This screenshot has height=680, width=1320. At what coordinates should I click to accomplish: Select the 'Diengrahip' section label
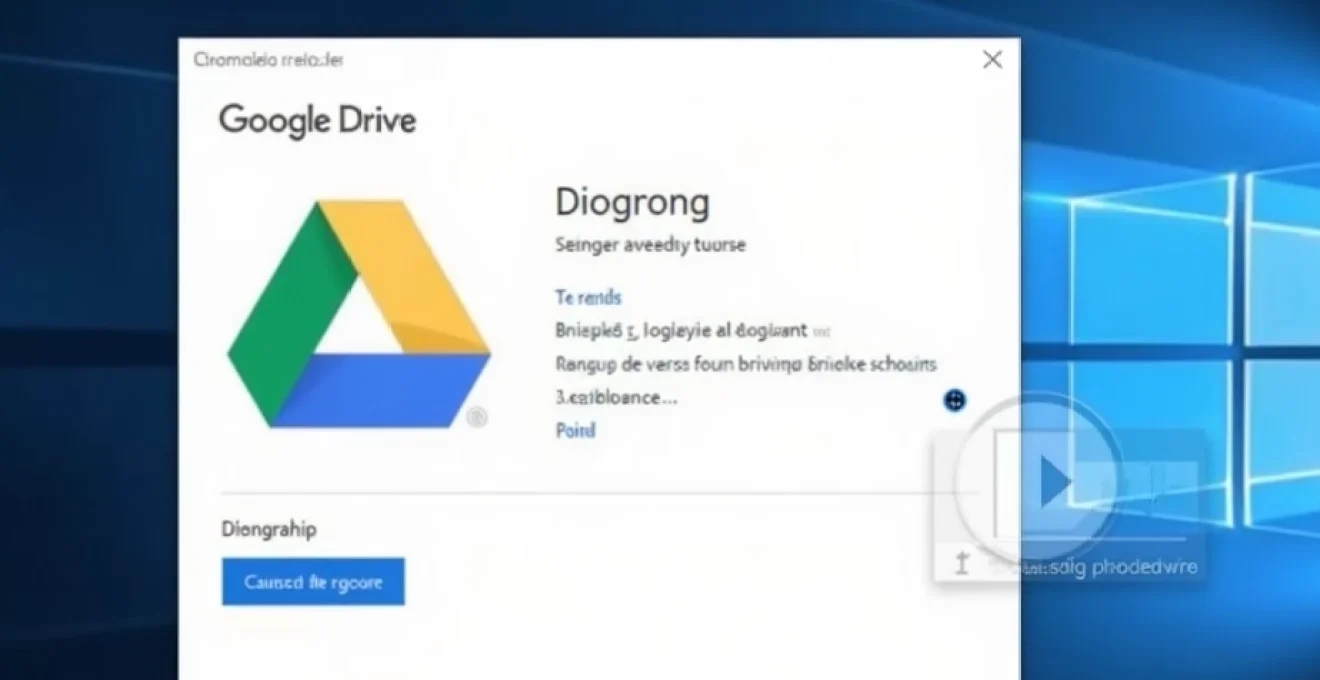(x=268, y=529)
